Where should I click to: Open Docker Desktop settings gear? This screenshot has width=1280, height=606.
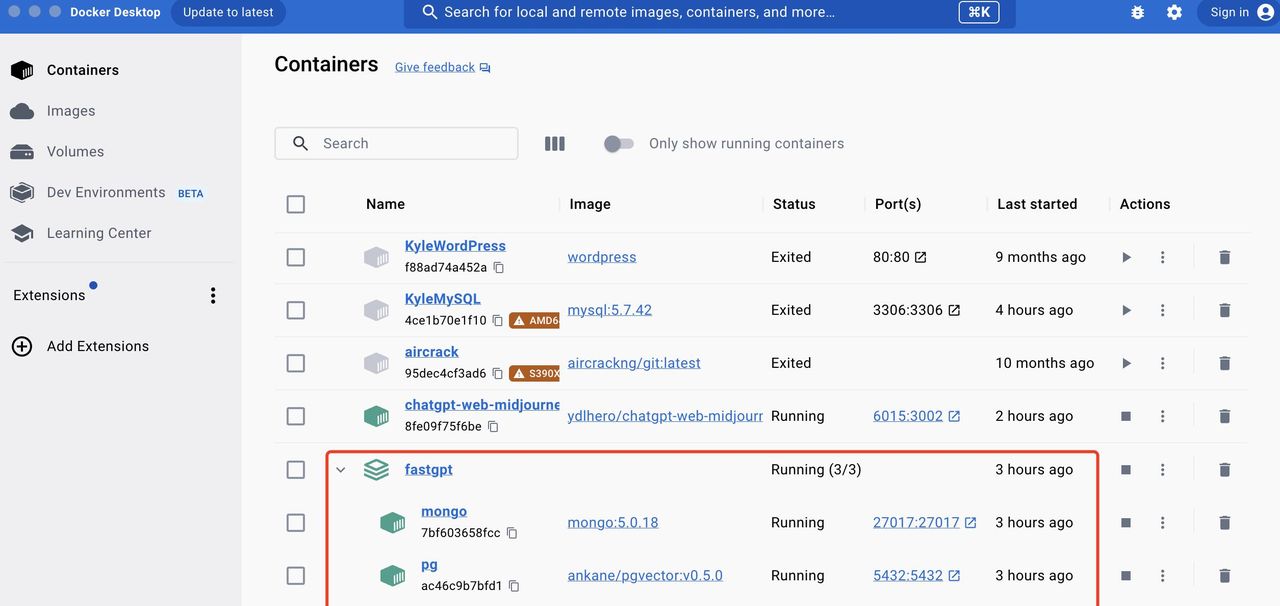click(x=1174, y=12)
